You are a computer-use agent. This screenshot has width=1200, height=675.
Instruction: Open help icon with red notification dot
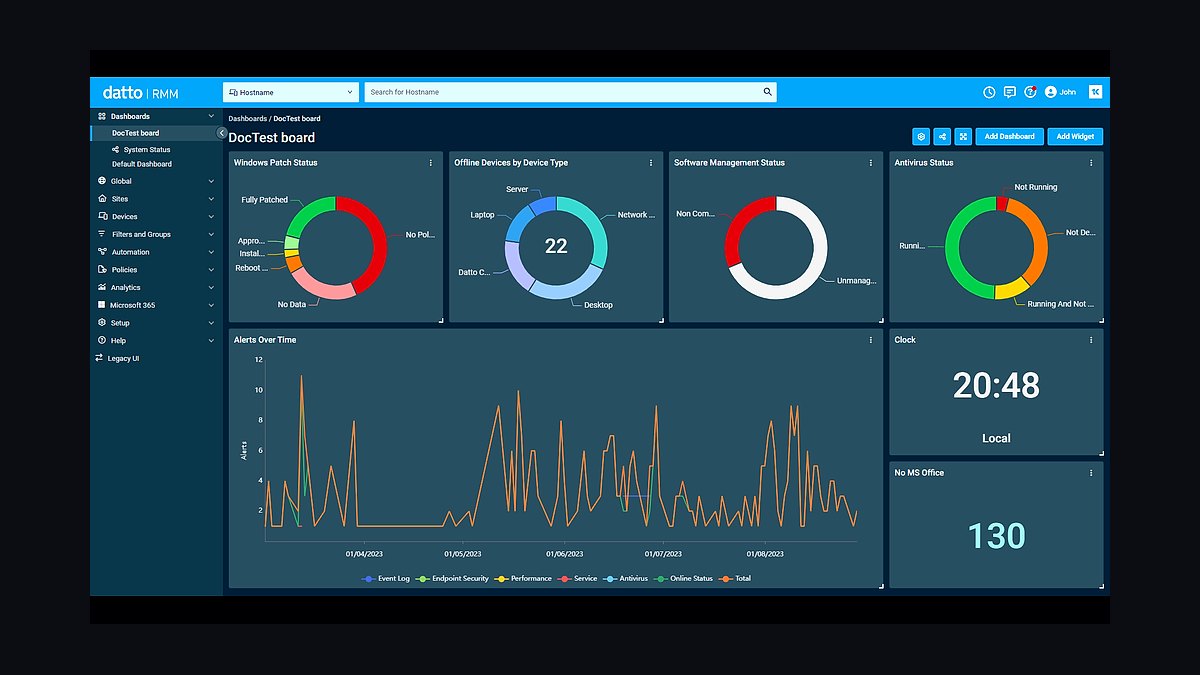1030,92
